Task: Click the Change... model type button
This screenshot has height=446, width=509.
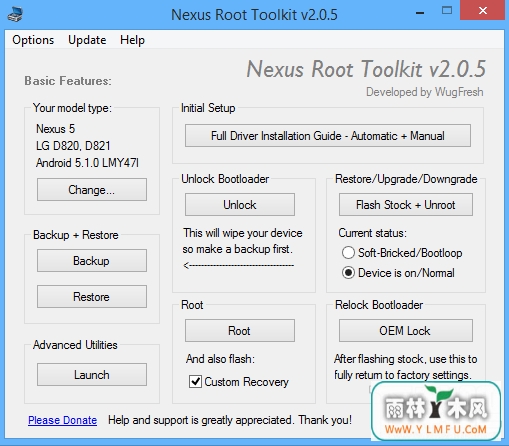Action: tap(92, 189)
